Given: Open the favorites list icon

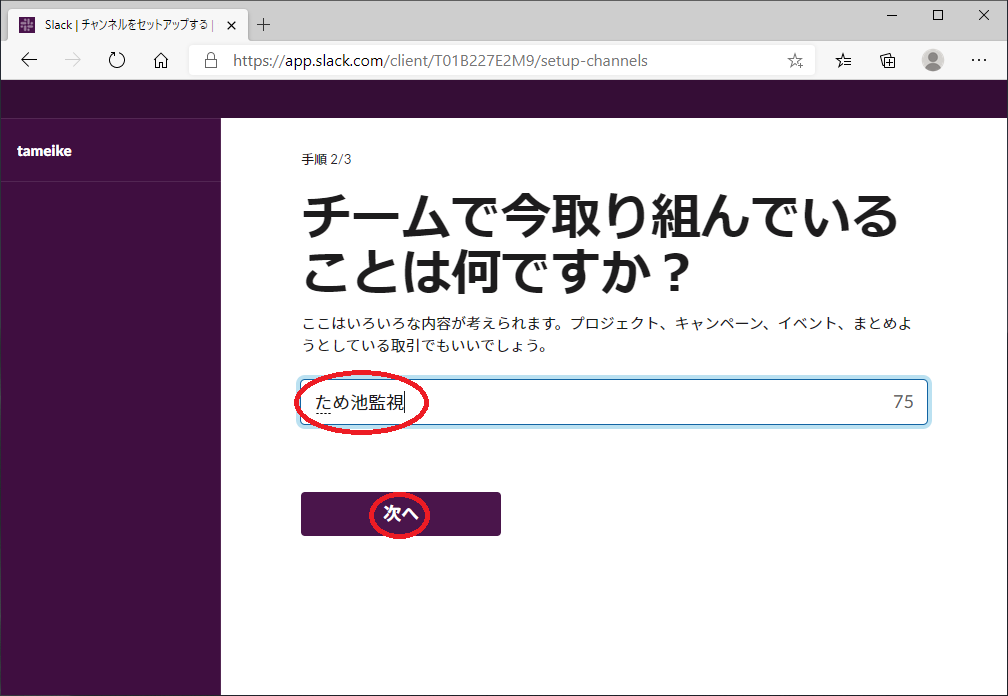Looking at the screenshot, I should tap(844, 61).
